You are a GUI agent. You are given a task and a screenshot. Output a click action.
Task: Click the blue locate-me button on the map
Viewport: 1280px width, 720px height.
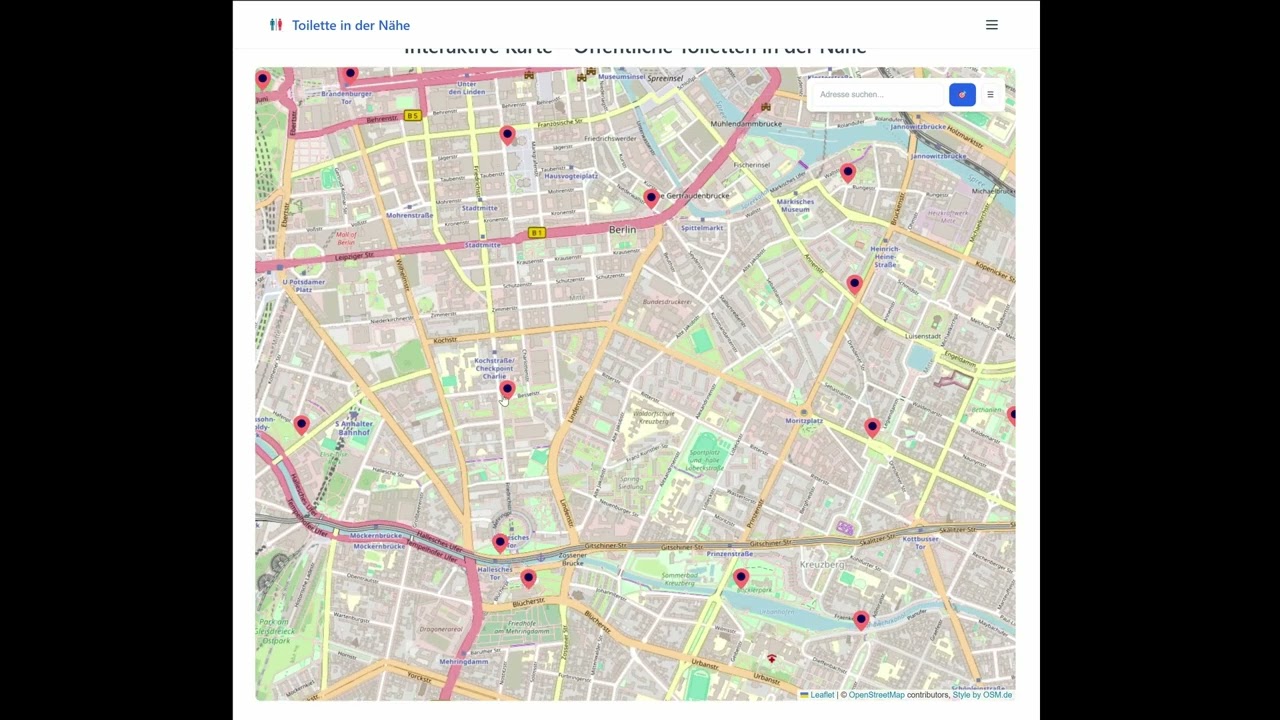962,94
